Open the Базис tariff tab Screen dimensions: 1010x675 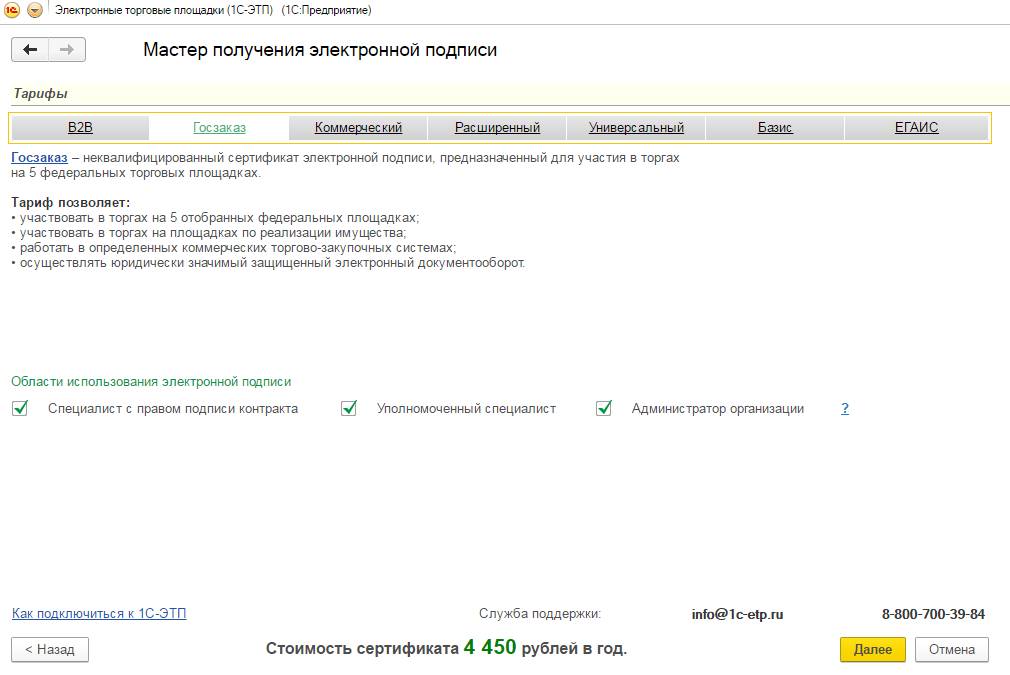click(775, 128)
